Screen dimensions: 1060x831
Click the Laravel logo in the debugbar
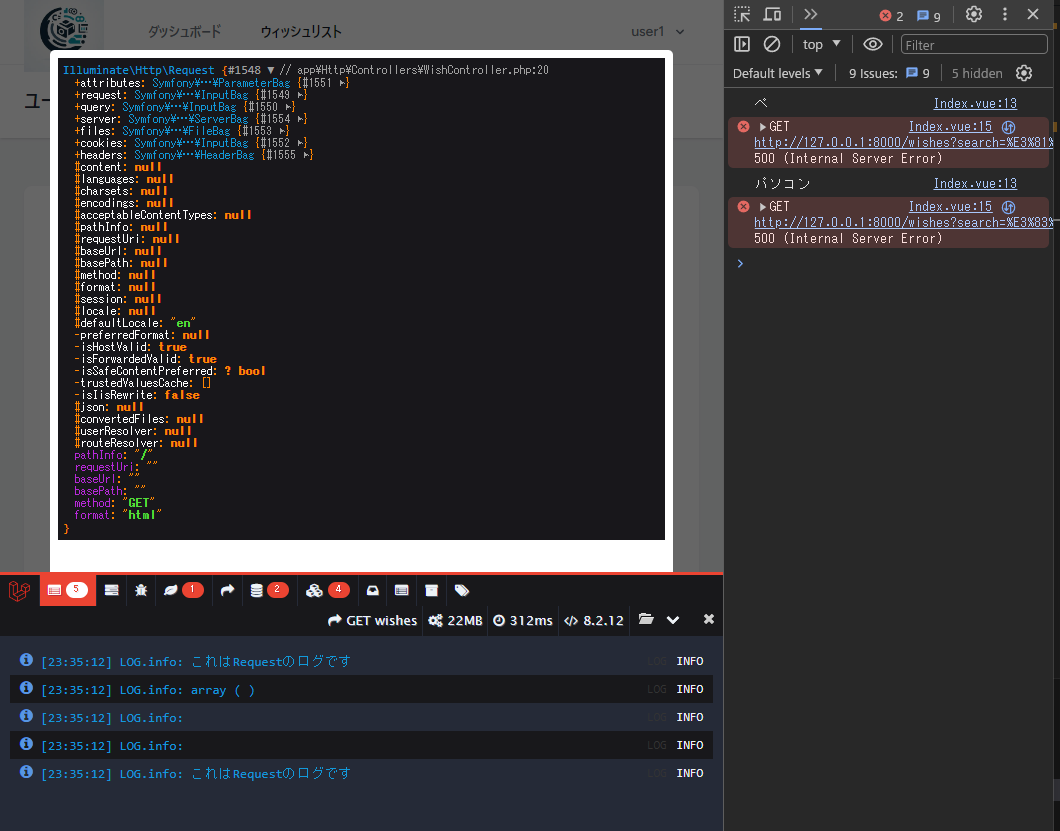20,591
